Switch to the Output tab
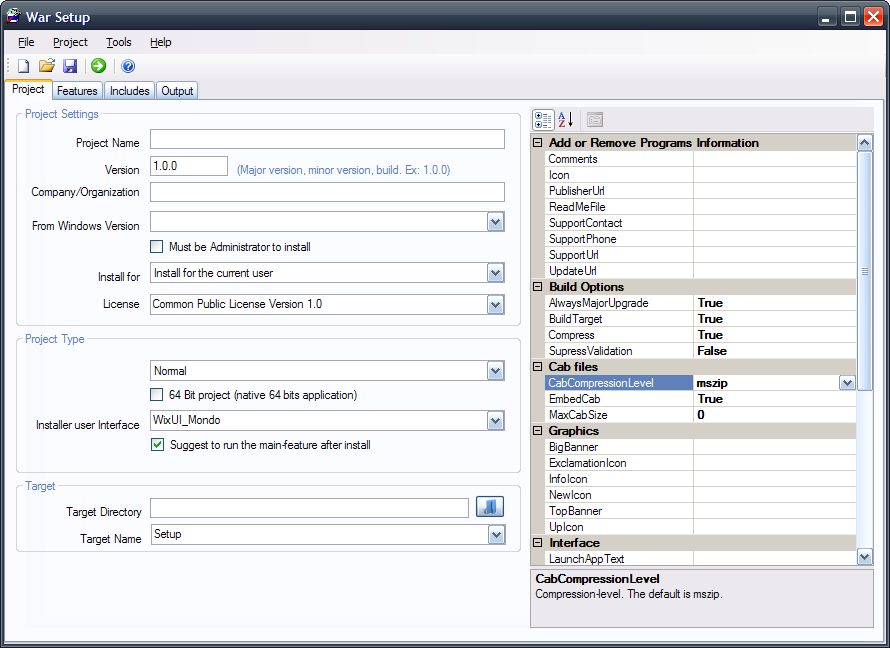The width and height of the screenshot is (890, 648). coord(177,91)
